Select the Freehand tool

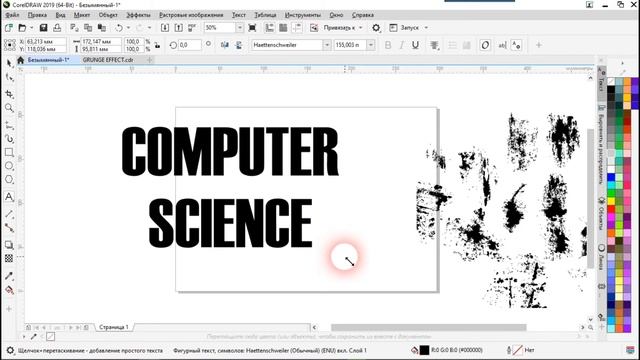pyautogui.click(x=9, y=125)
